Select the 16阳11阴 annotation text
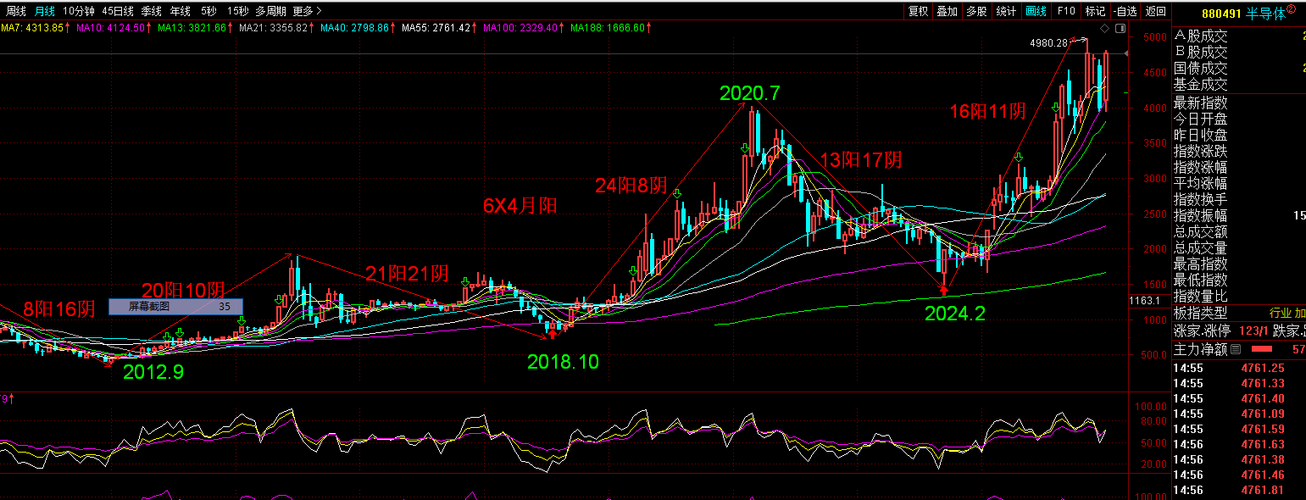 tap(988, 111)
